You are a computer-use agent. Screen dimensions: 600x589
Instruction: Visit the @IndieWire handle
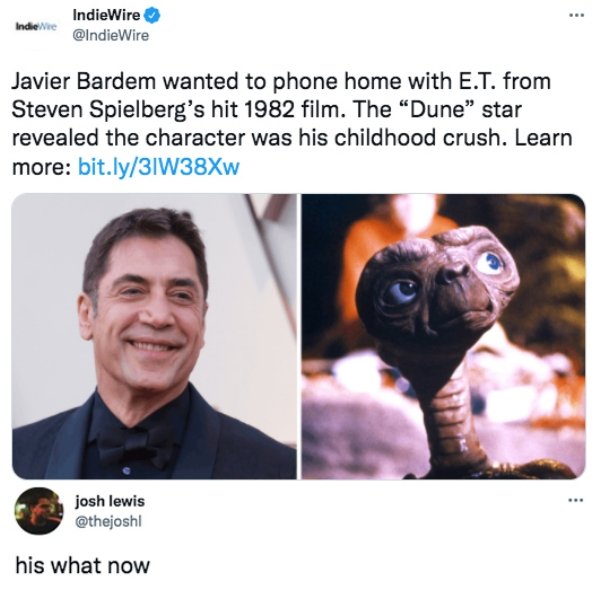click(110, 36)
